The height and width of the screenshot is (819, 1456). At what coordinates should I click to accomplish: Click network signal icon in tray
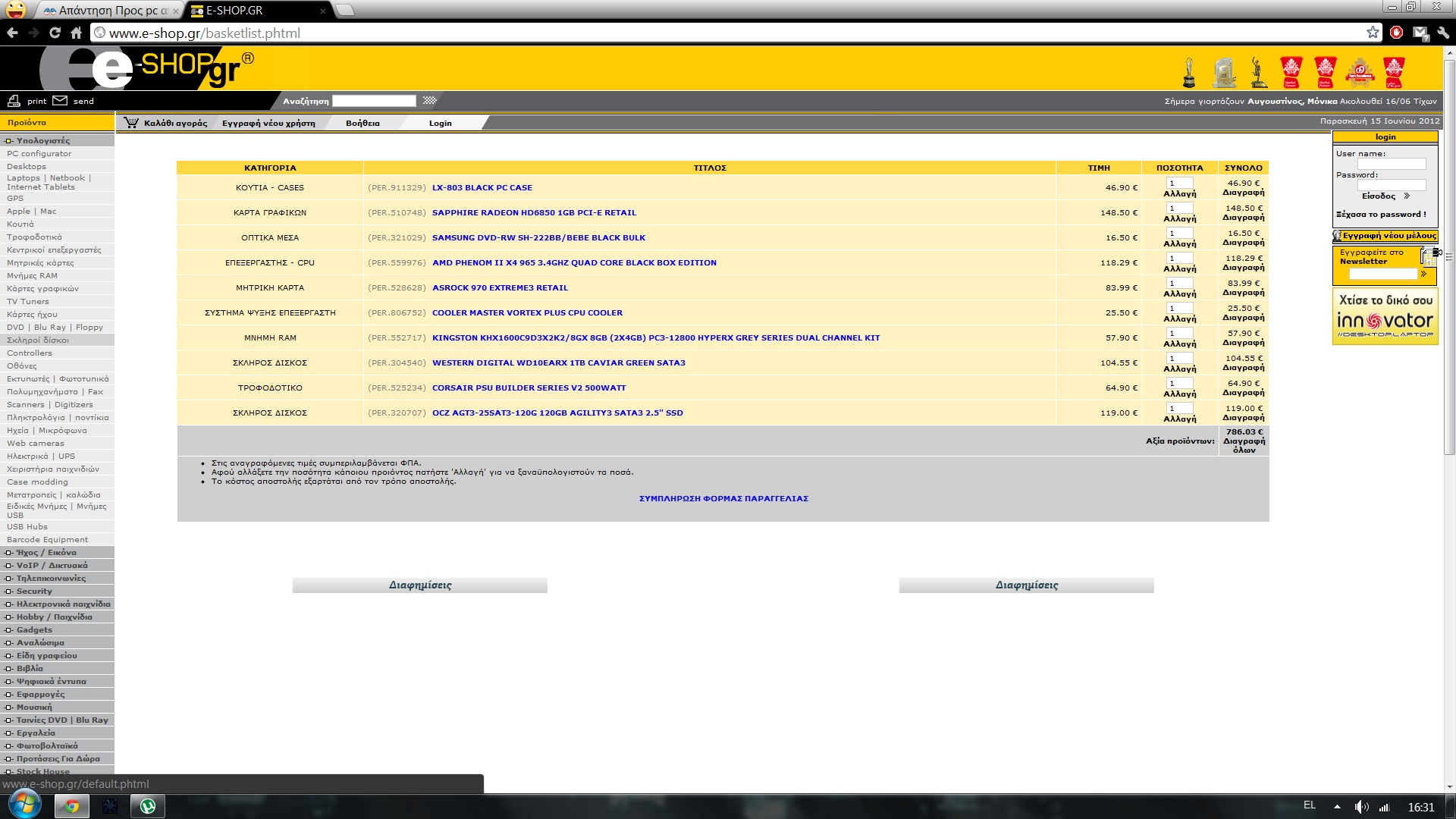coord(1384,807)
